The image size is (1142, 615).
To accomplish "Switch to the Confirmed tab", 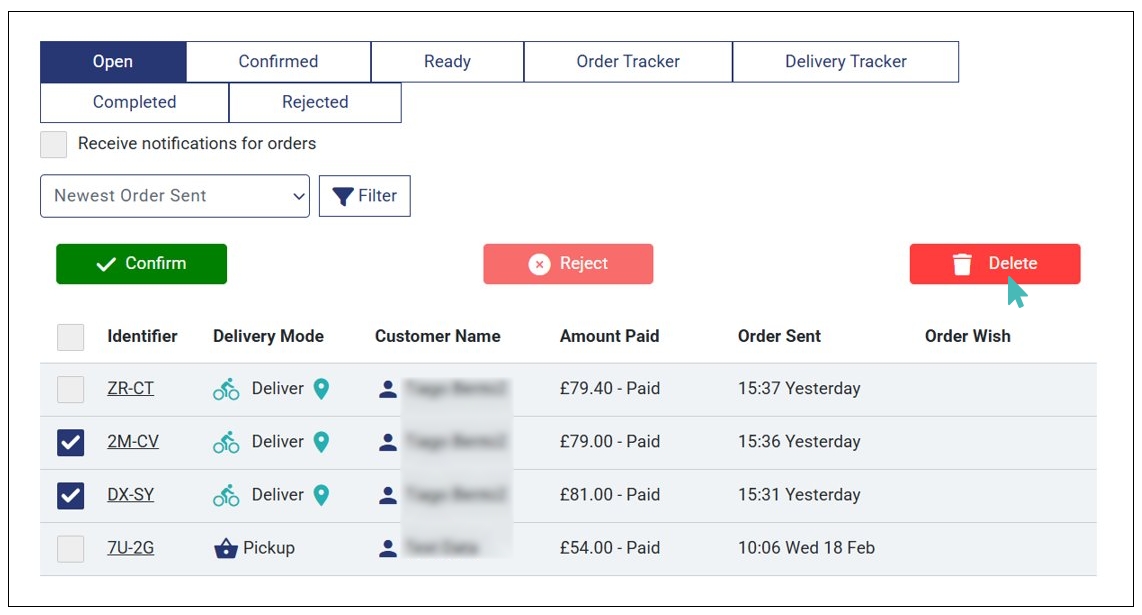I will pyautogui.click(x=278, y=62).
